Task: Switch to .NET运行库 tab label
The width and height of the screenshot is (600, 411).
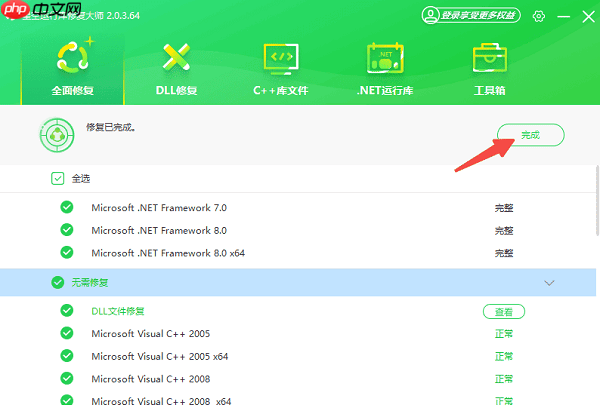Action: click(x=385, y=91)
